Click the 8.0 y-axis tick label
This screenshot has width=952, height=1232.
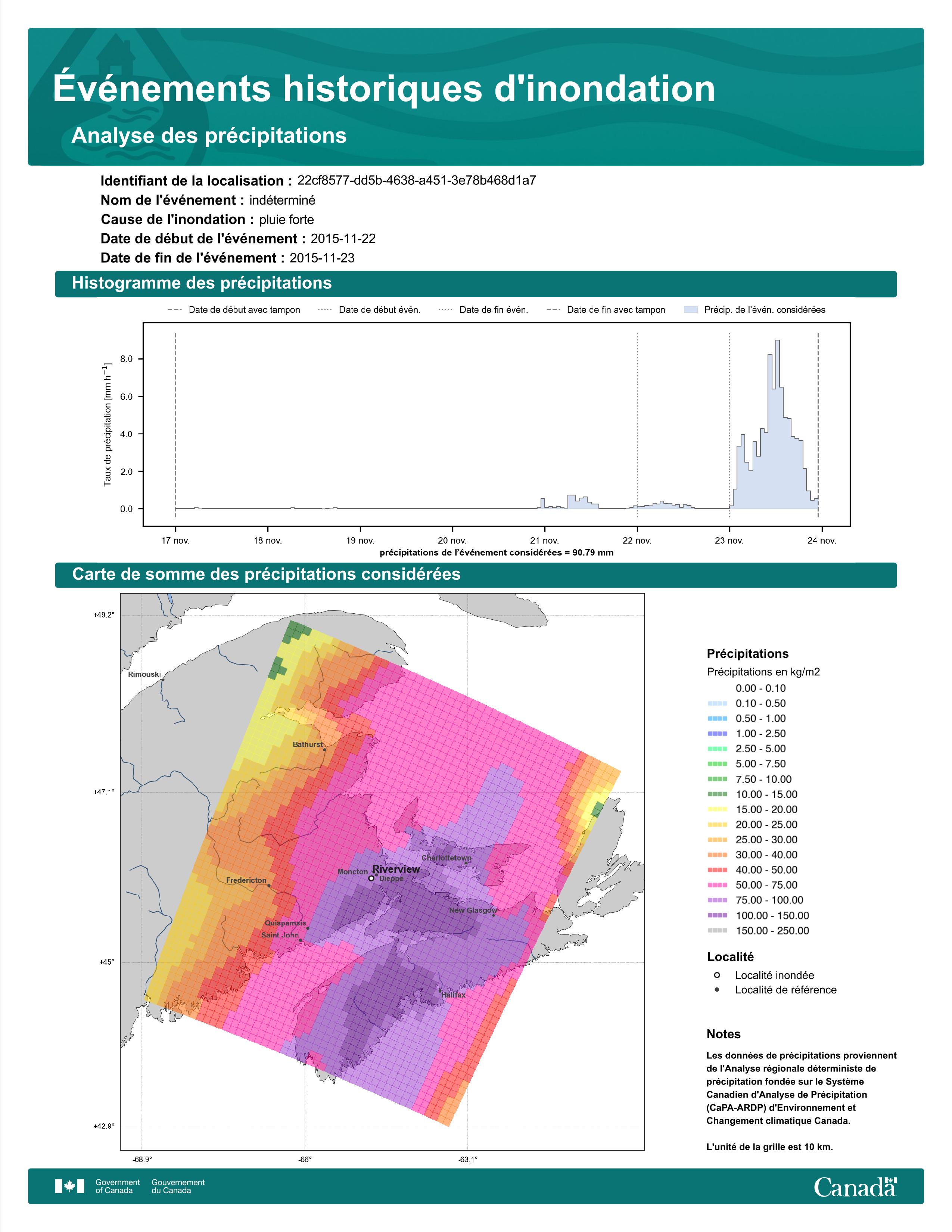pyautogui.click(x=126, y=359)
